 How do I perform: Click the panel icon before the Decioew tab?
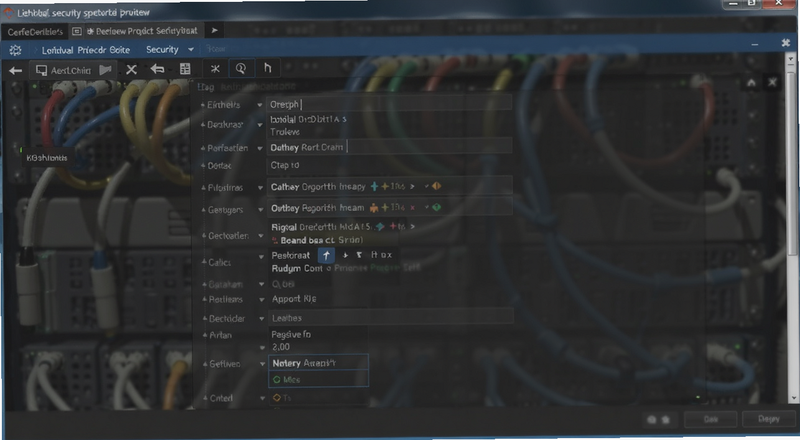(77, 32)
